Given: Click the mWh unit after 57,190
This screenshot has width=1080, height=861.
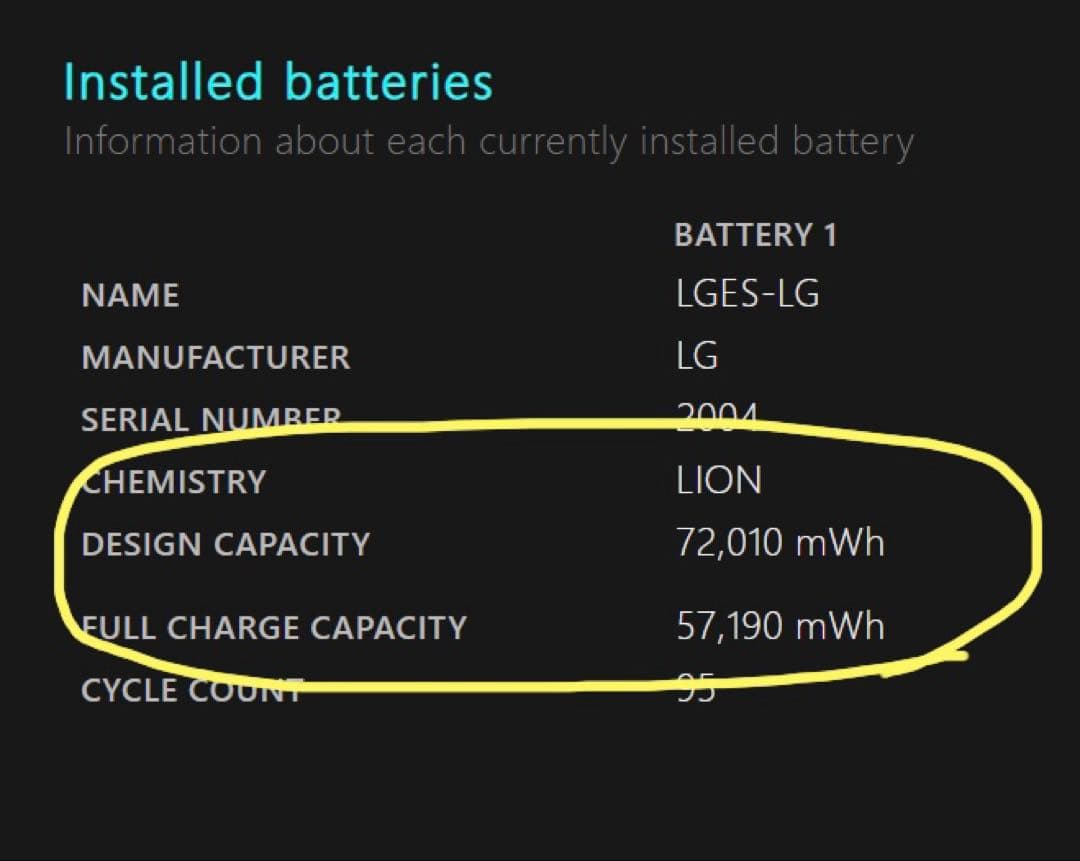Looking at the screenshot, I should point(840,627).
